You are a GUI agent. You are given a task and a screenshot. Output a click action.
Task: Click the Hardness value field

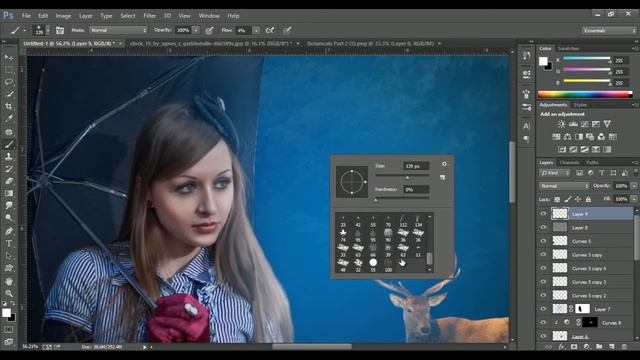point(416,189)
